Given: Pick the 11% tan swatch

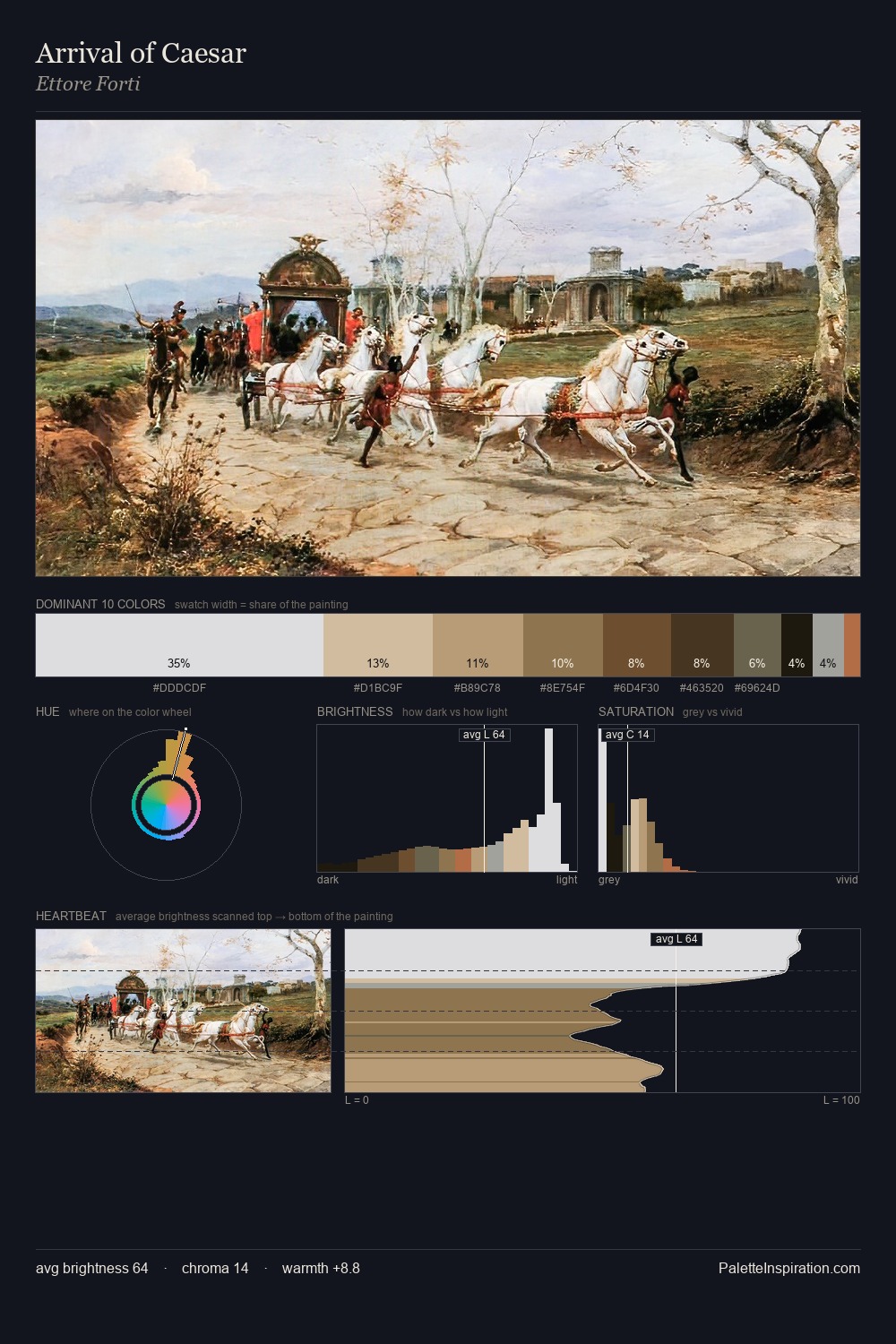Looking at the screenshot, I should pyautogui.click(x=478, y=645).
